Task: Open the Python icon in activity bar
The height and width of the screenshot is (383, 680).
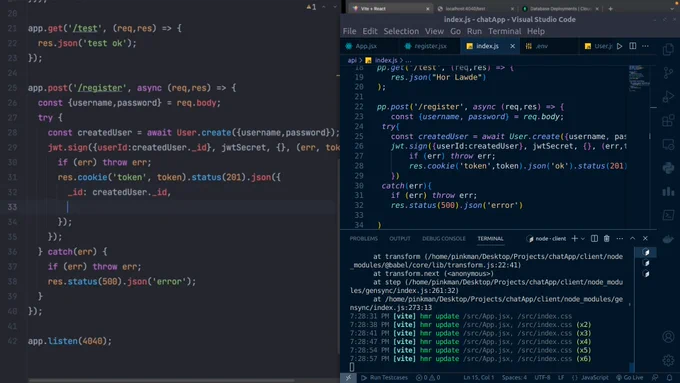Action: [x=668, y=167]
